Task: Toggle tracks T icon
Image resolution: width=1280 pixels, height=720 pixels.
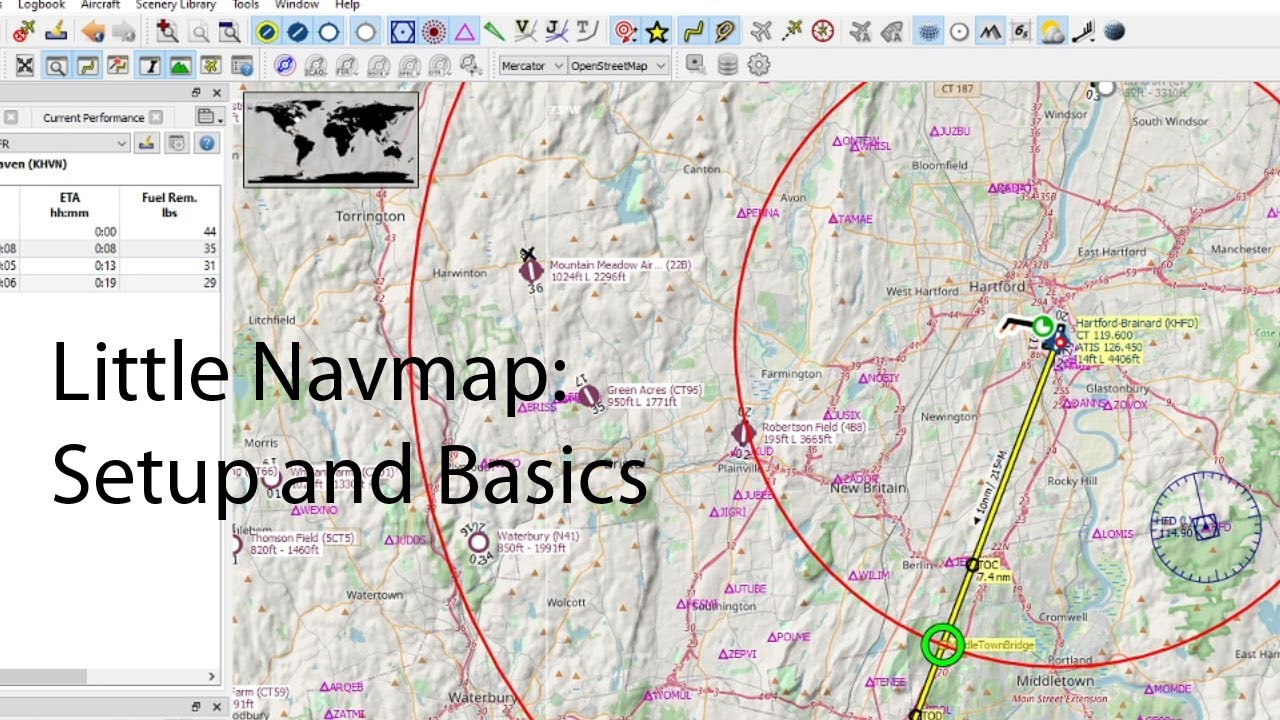Action: tap(588, 32)
